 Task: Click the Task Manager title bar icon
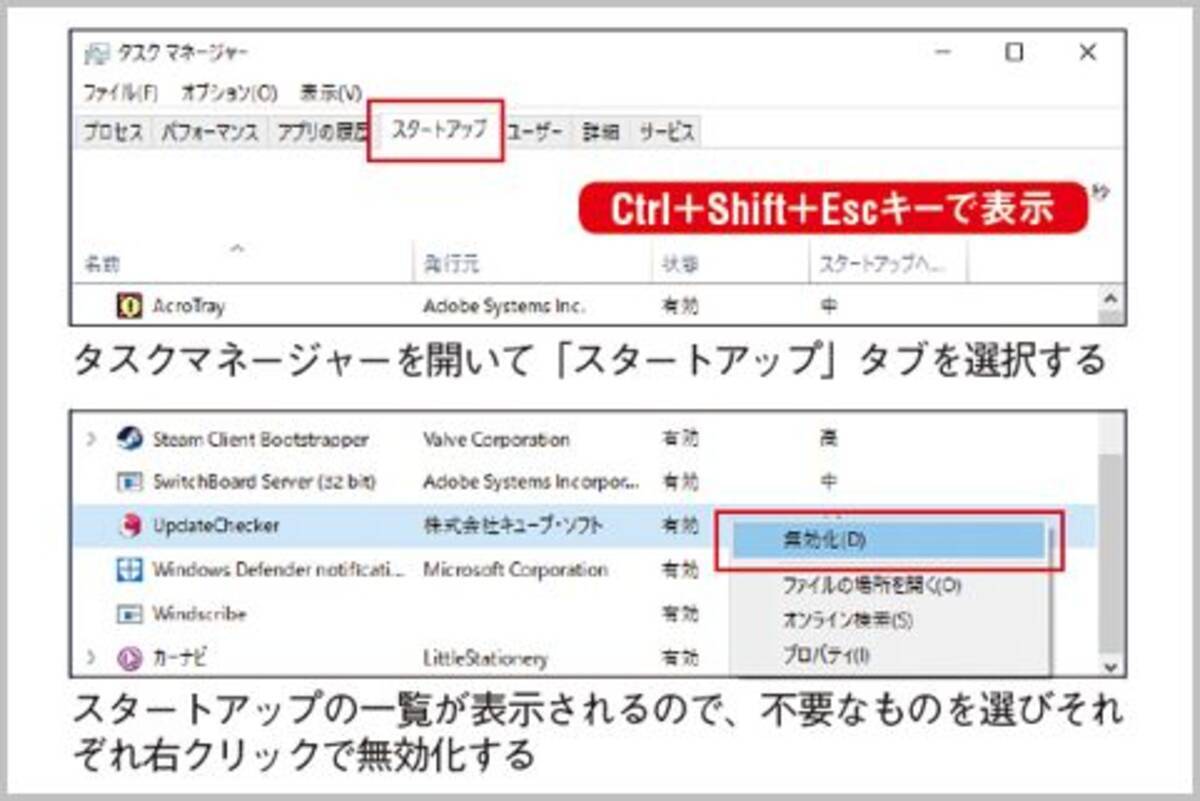tap(97, 53)
